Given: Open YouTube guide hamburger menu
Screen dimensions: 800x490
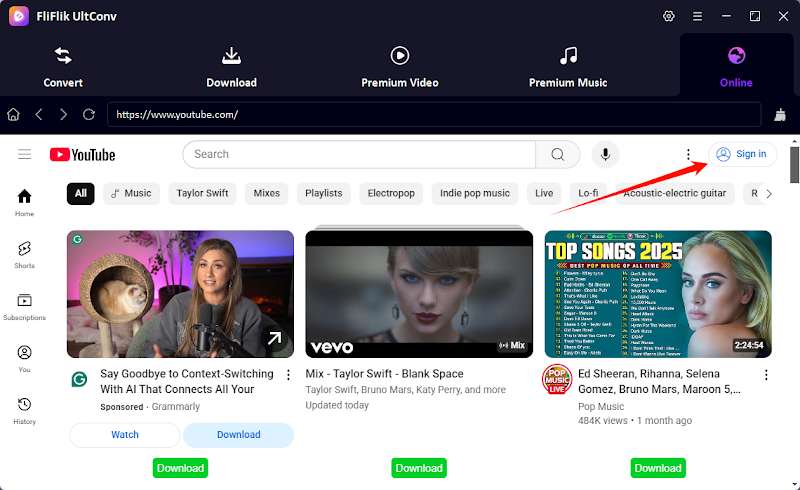Looking at the screenshot, I should coord(24,154).
